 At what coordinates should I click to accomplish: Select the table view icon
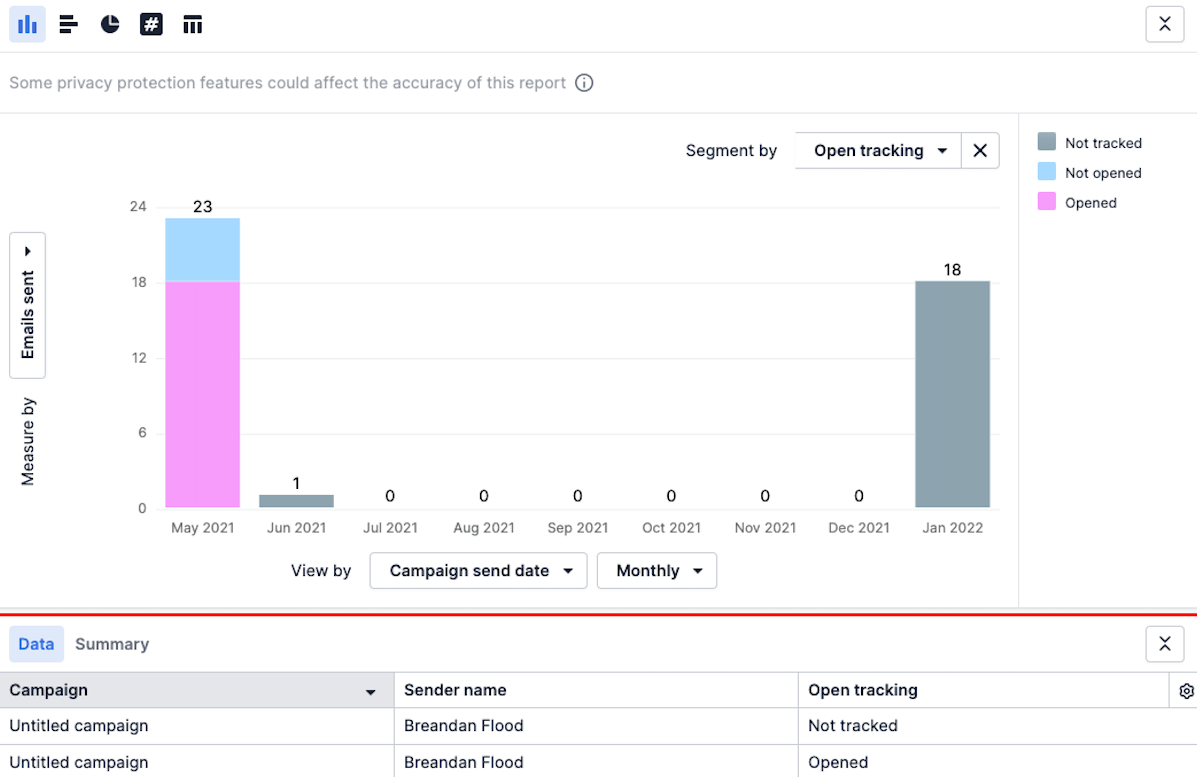coord(193,24)
